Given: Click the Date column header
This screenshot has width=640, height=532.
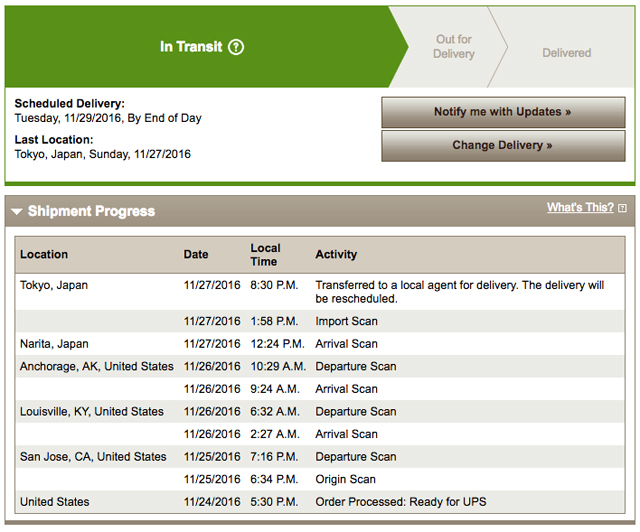Looking at the screenshot, I should point(196,254).
